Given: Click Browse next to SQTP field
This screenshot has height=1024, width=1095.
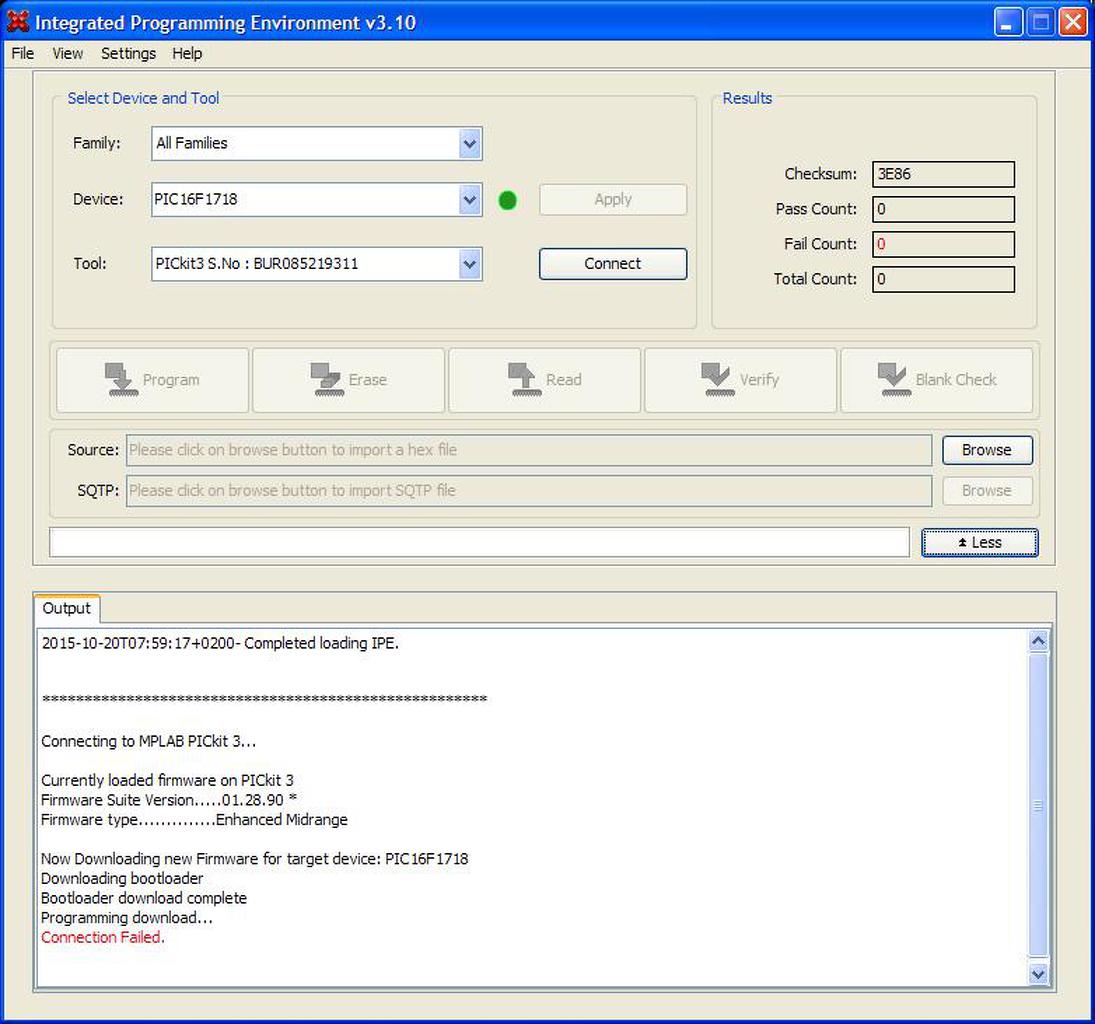Looking at the screenshot, I should pyautogui.click(x=987, y=490).
